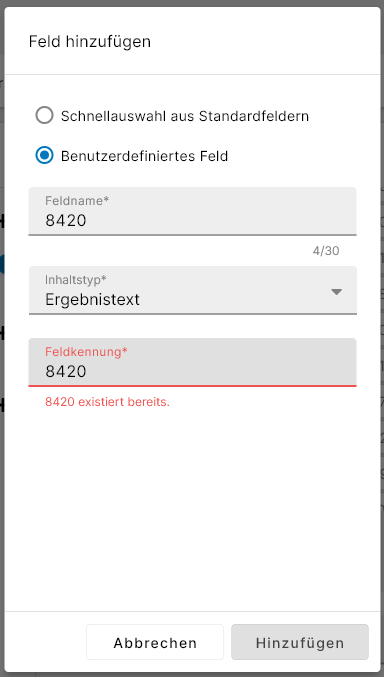Viewport: 384px width, 677px height.
Task: Place cursor in the 8420 Feldname value
Action: tap(66, 221)
